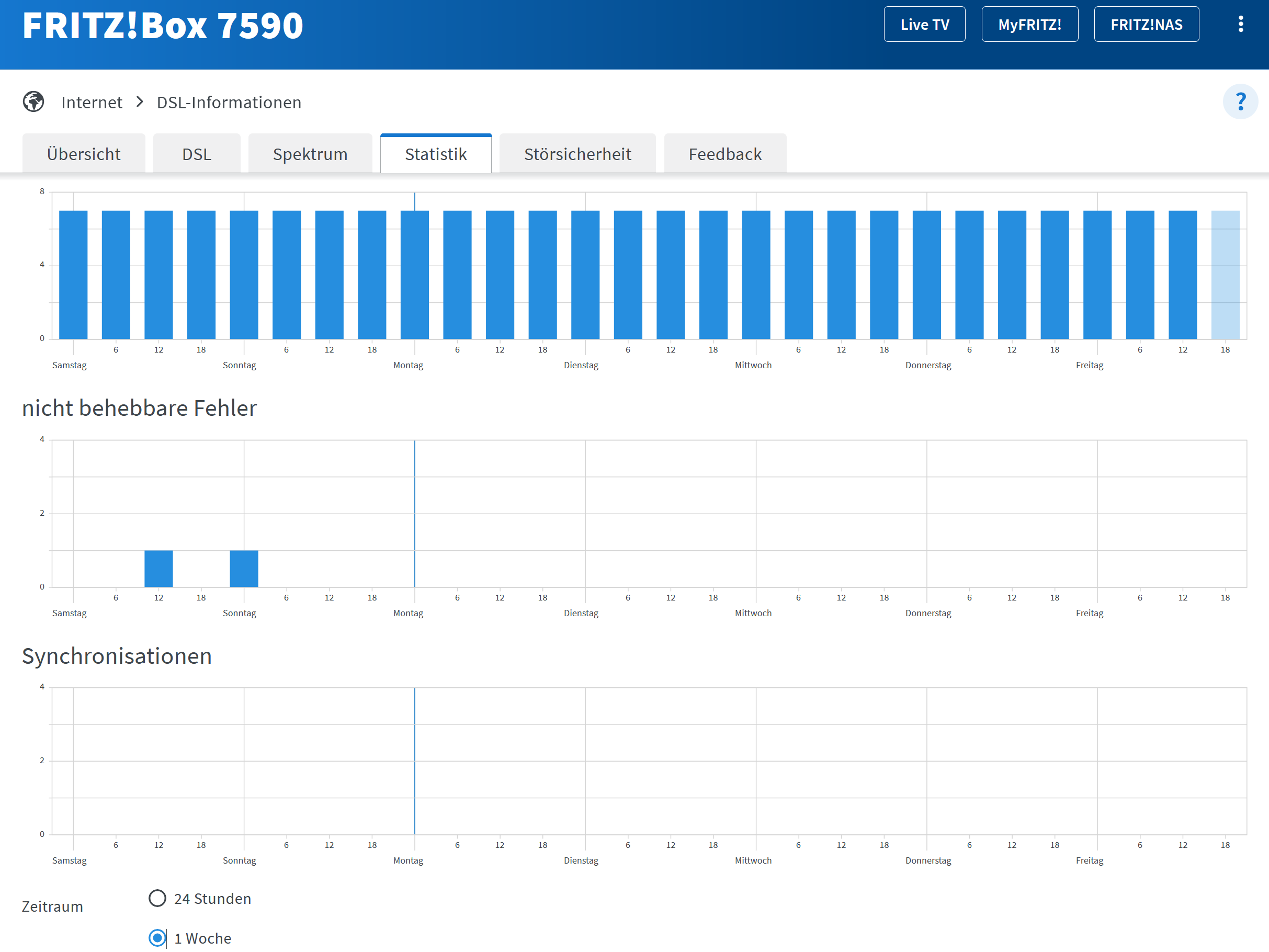1269x952 pixels.
Task: Select the 1 Woche time range
Action: coord(157,938)
